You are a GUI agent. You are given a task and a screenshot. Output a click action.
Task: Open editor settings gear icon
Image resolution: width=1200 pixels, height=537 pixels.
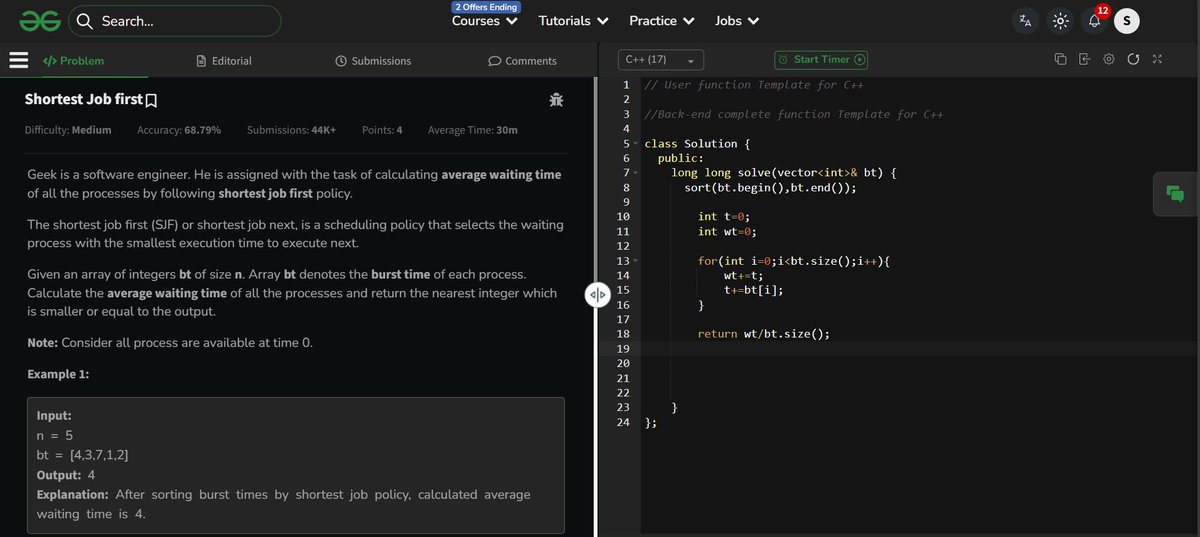tap(1109, 60)
